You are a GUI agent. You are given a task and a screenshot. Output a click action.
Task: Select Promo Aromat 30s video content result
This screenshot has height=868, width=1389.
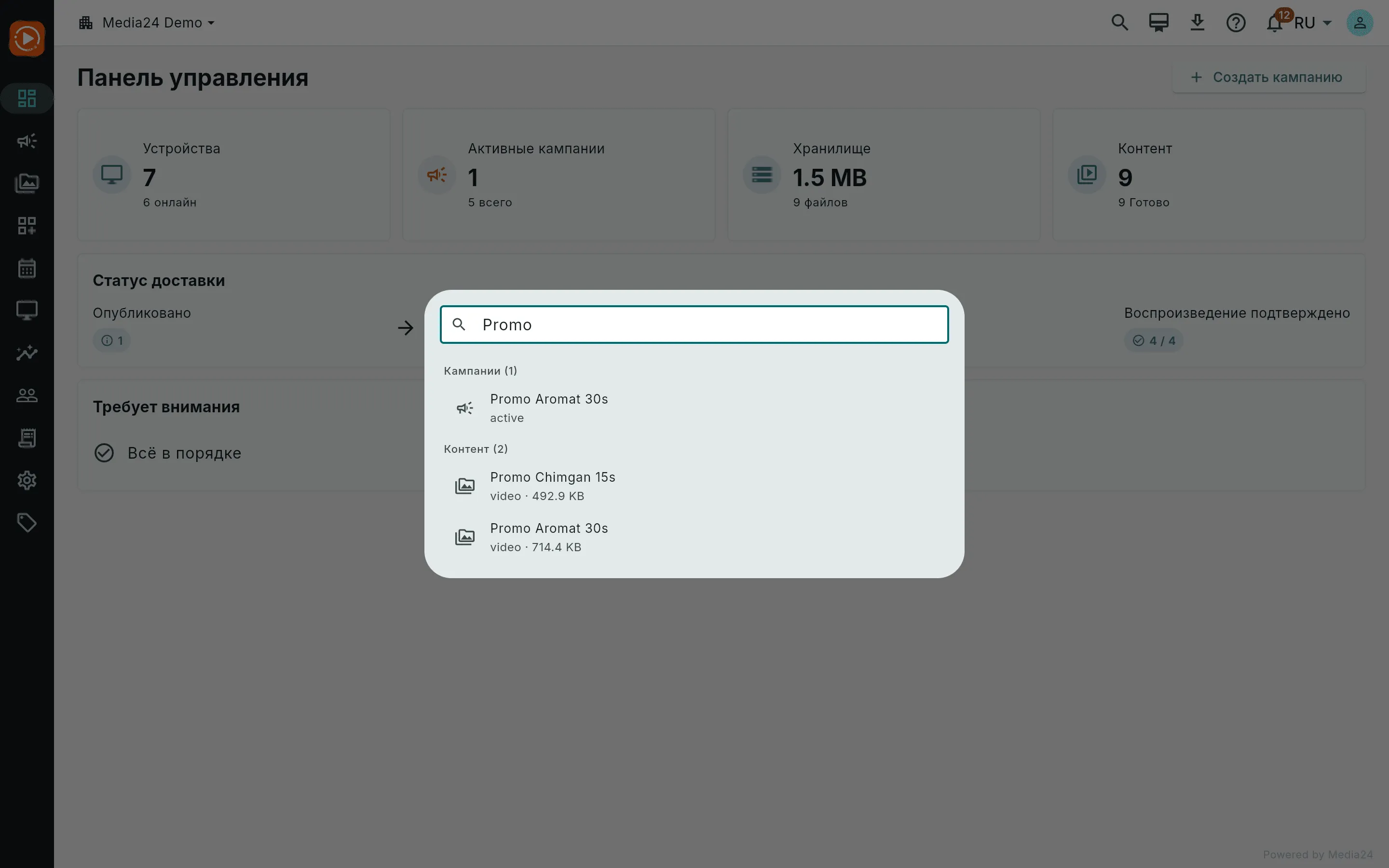[x=694, y=537]
